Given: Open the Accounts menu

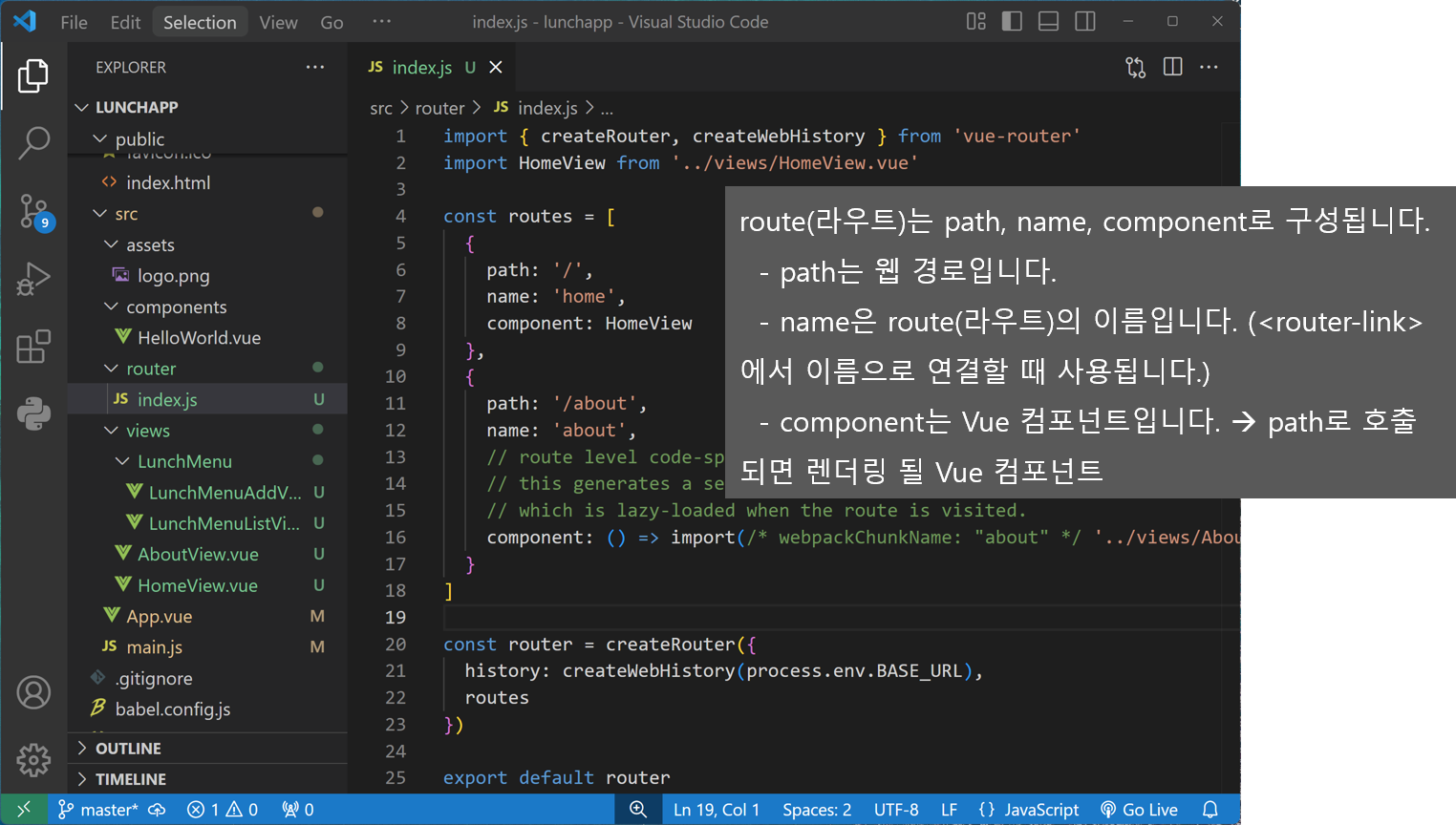Looking at the screenshot, I should coord(33,692).
